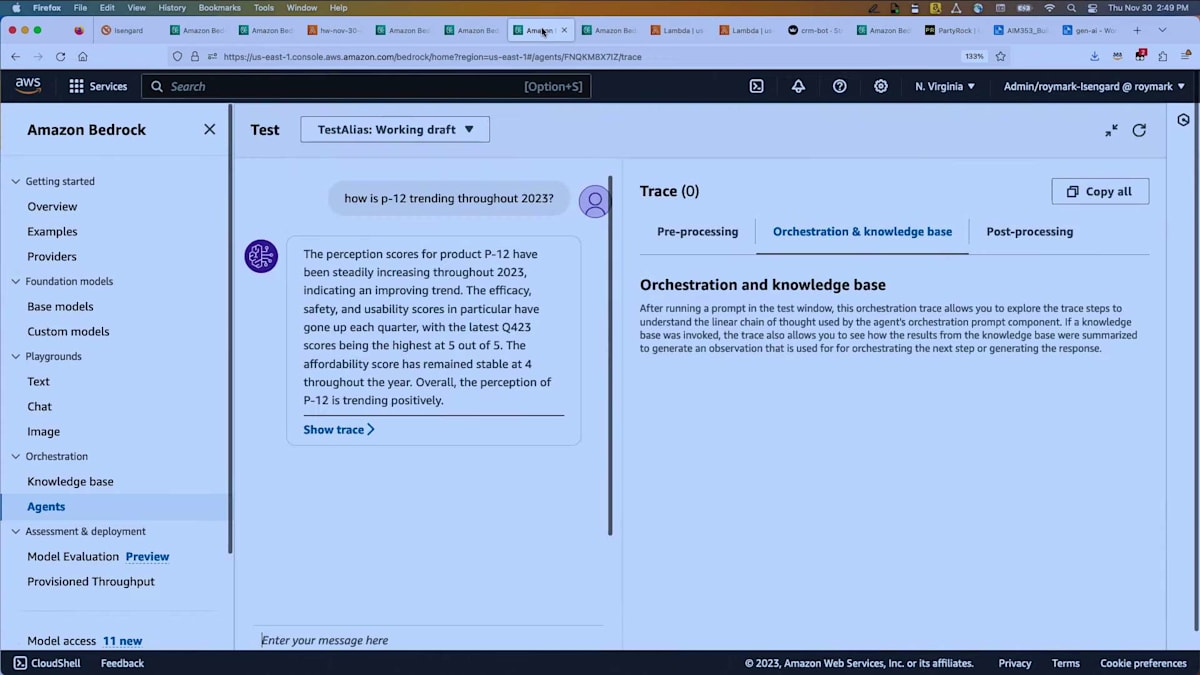This screenshot has height=675, width=1200.
Task: Collapse the Playgrounds section
Action: pyautogui.click(x=15, y=357)
